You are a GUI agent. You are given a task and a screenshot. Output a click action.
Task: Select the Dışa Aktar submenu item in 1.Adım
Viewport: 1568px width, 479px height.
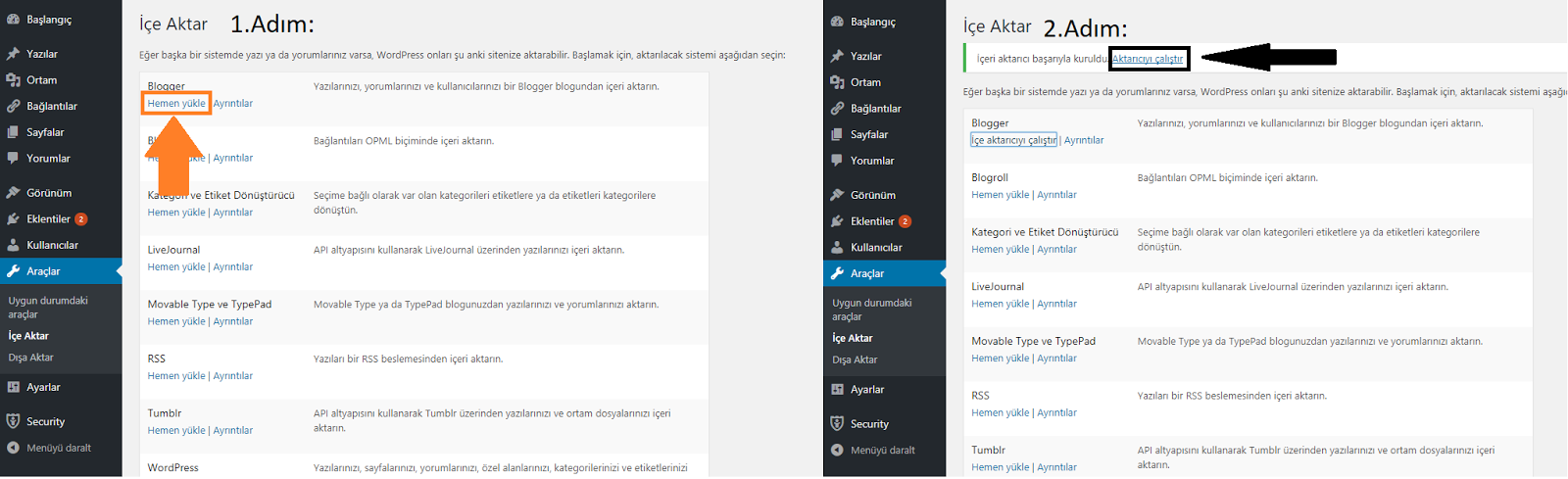pos(31,358)
